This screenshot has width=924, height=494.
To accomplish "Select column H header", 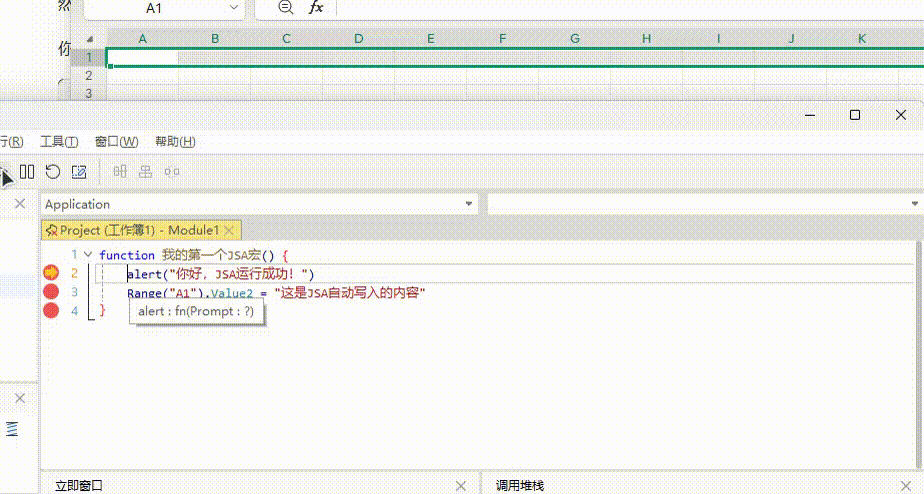I will click(646, 38).
